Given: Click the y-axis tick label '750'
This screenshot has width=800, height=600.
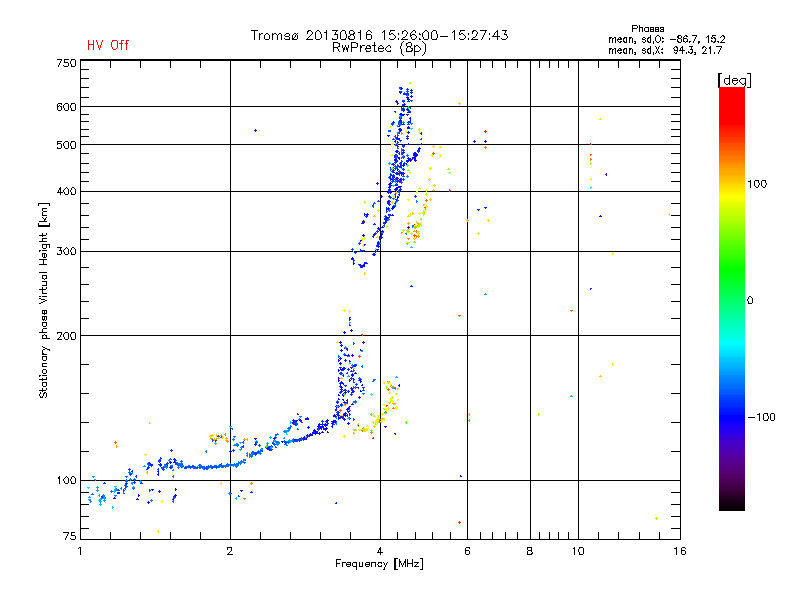Looking at the screenshot, I should click(66, 63).
